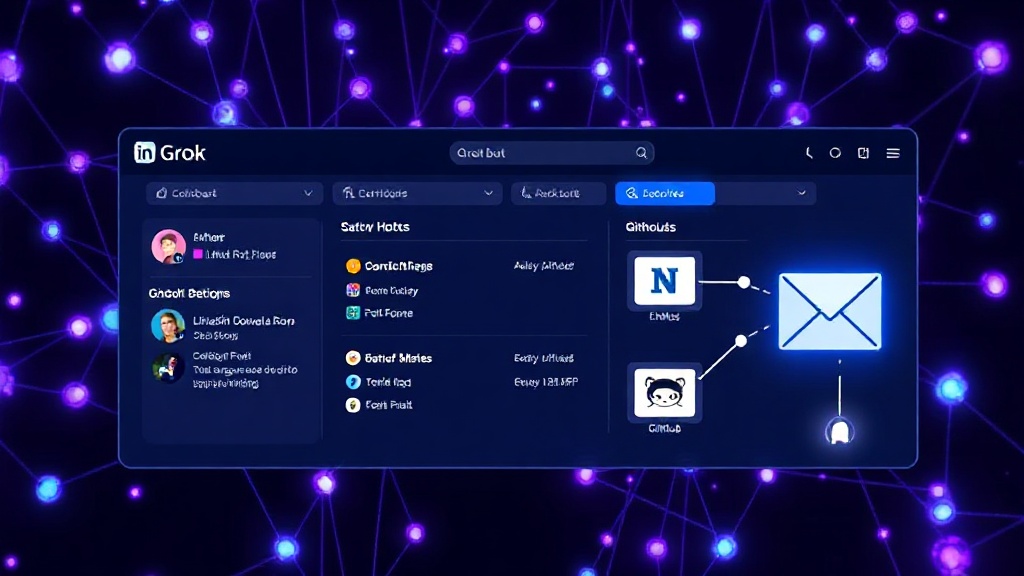The width and height of the screenshot is (1024, 576).
Task: Click the caption under the 'N' tile
Action: coord(664,316)
